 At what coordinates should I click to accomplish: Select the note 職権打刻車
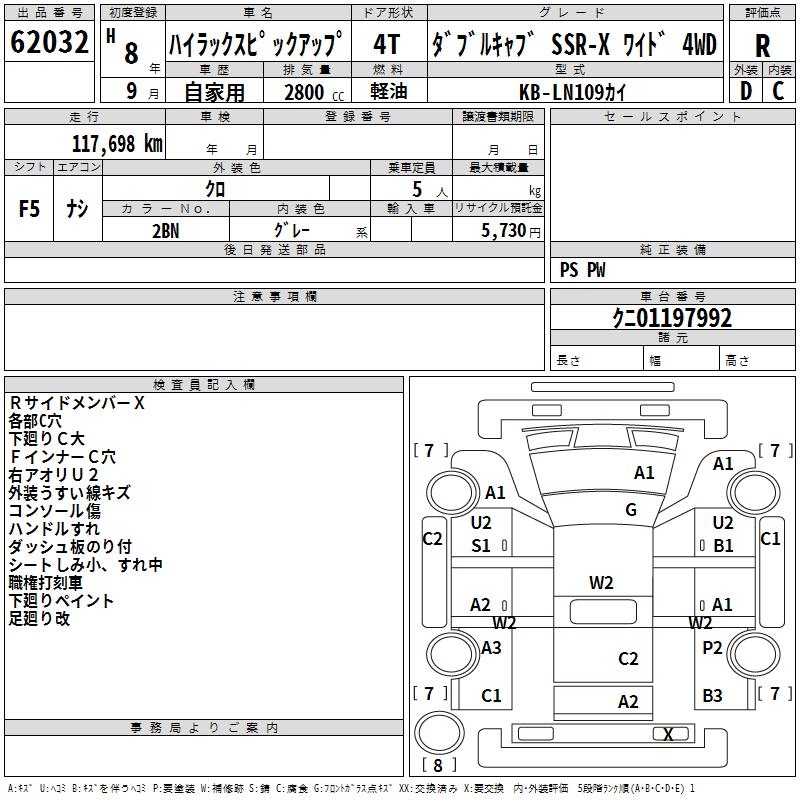tap(45, 583)
